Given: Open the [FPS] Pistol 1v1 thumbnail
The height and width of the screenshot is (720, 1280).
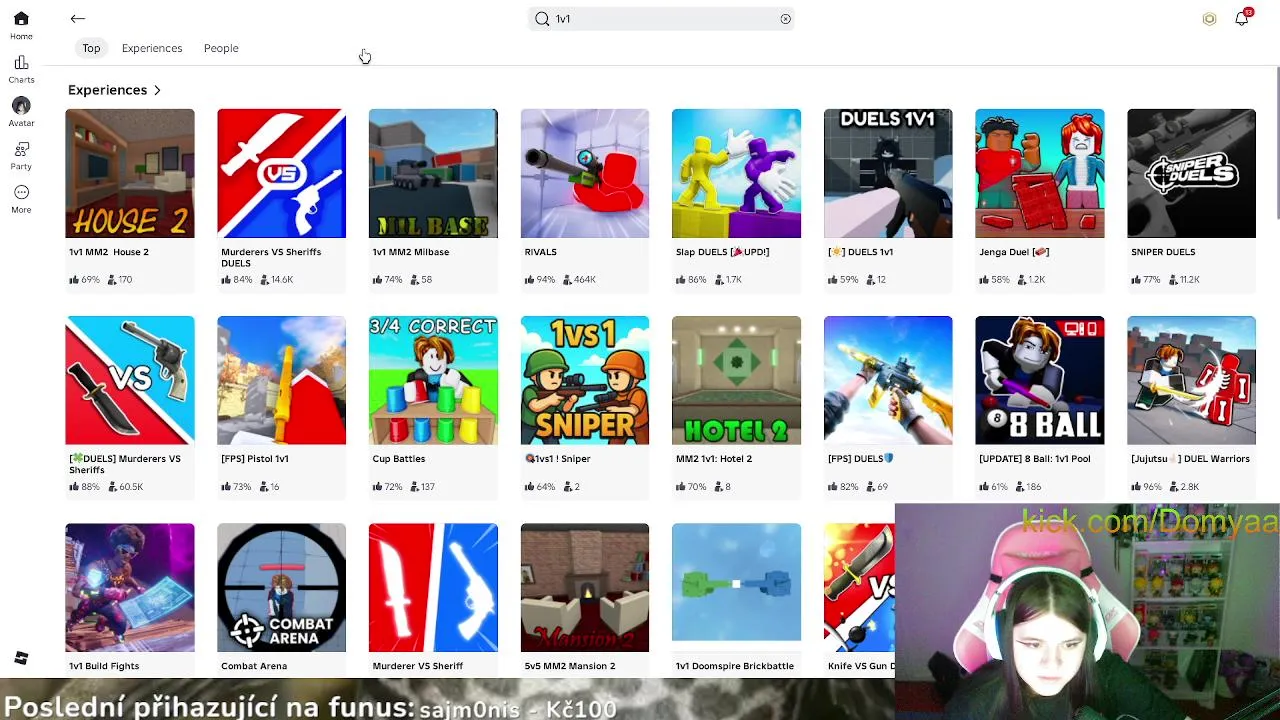Looking at the screenshot, I should click(281, 380).
